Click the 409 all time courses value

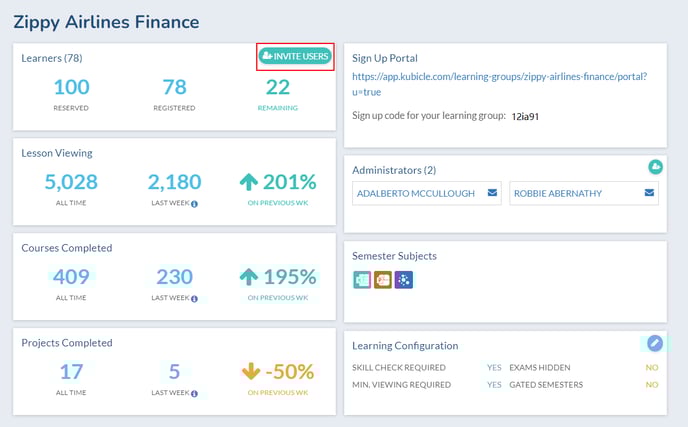71,276
